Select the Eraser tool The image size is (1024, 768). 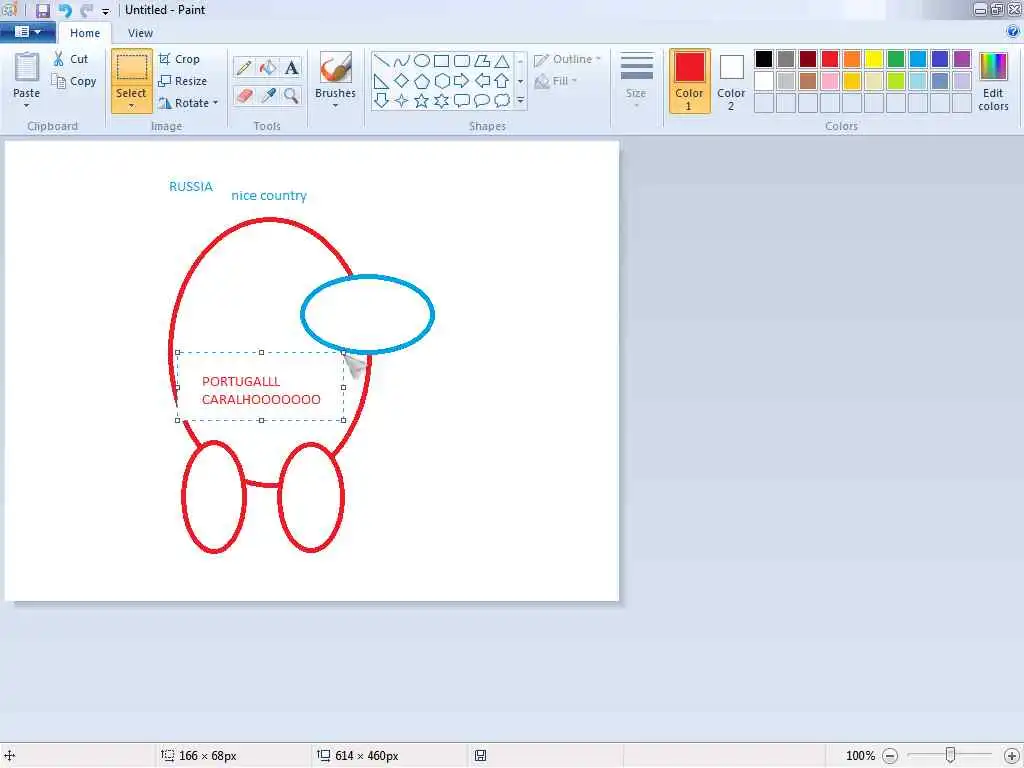(x=244, y=95)
